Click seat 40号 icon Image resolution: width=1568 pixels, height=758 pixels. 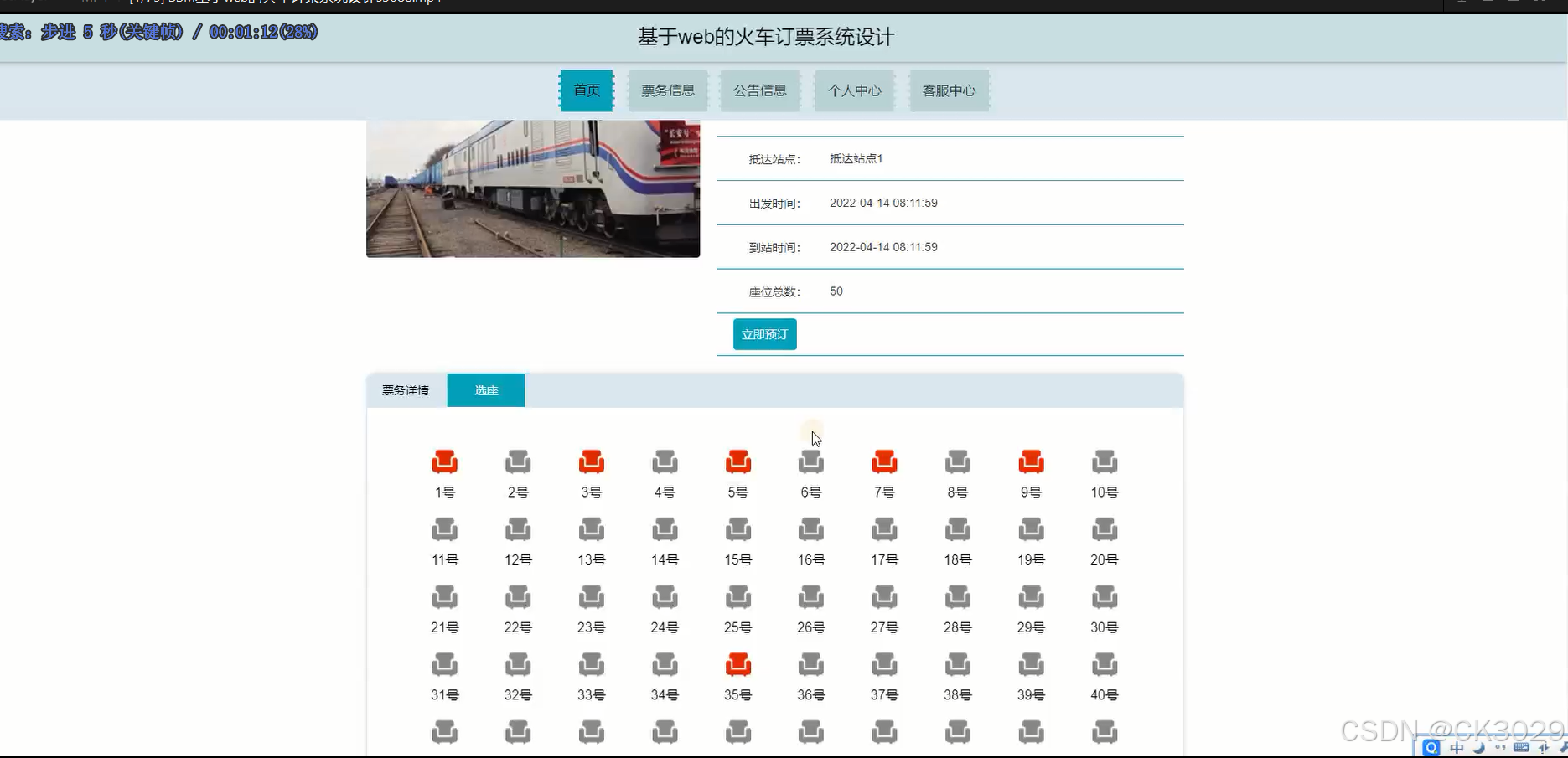1105,665
